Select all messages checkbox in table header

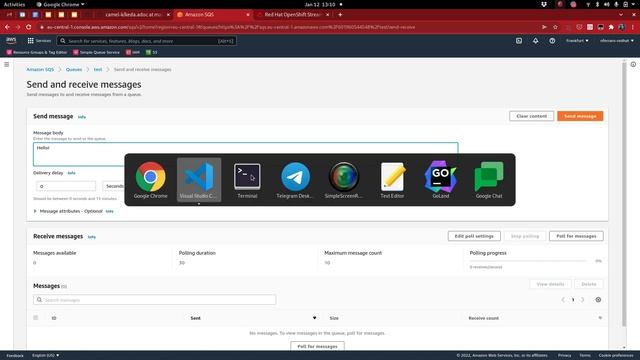pos(36,318)
